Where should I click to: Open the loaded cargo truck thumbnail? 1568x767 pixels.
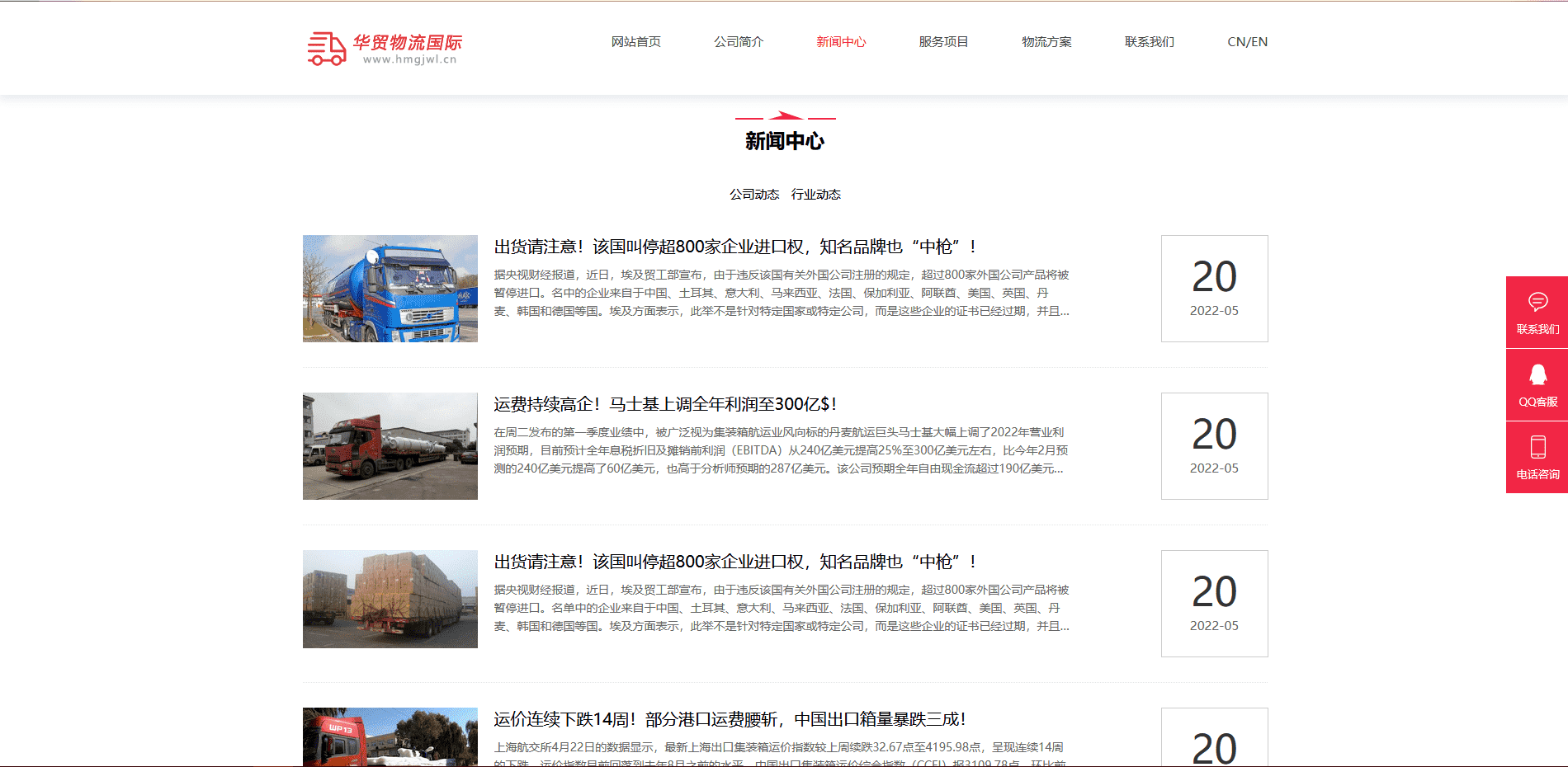pos(390,599)
